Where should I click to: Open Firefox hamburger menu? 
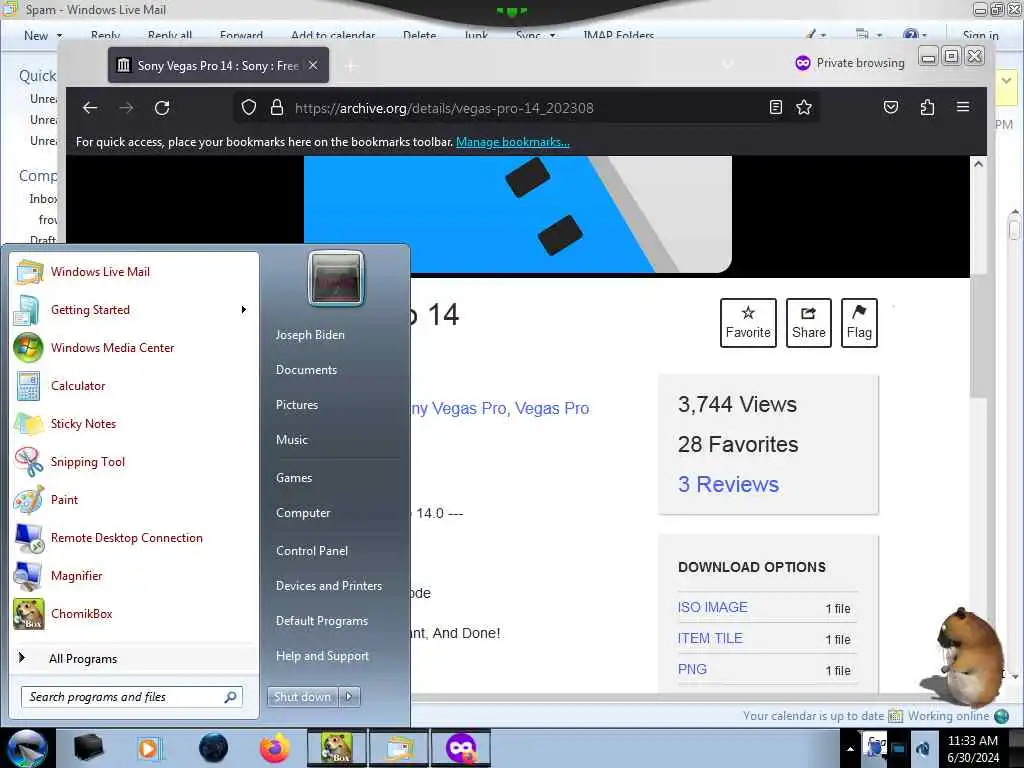963,106
